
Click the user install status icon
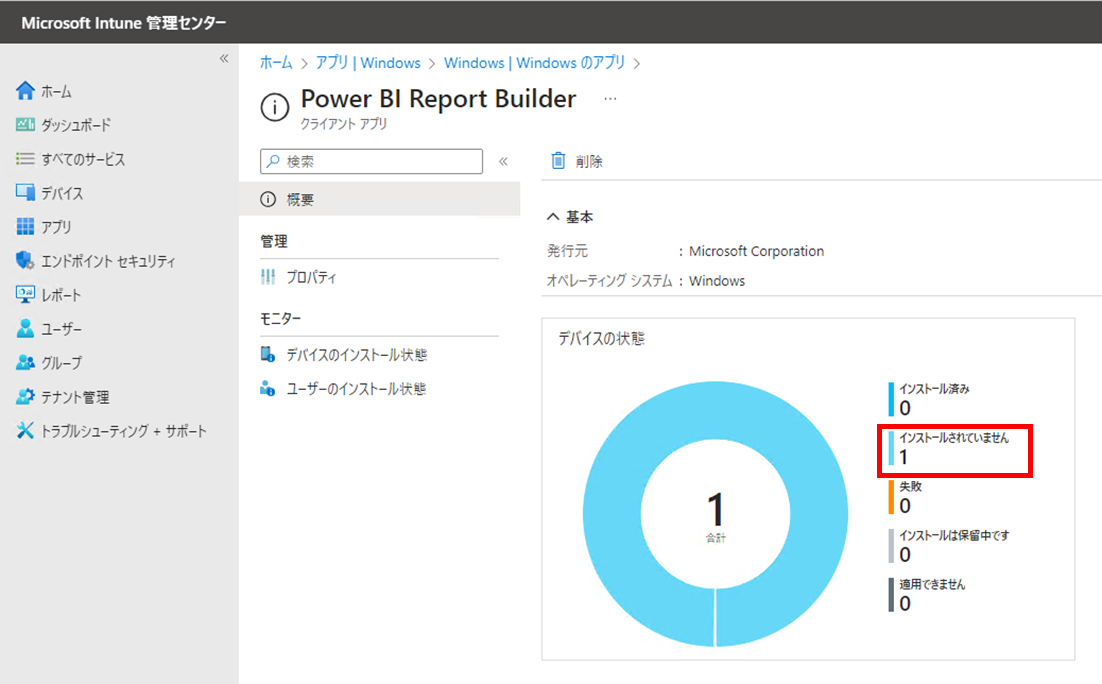pyautogui.click(x=268, y=388)
